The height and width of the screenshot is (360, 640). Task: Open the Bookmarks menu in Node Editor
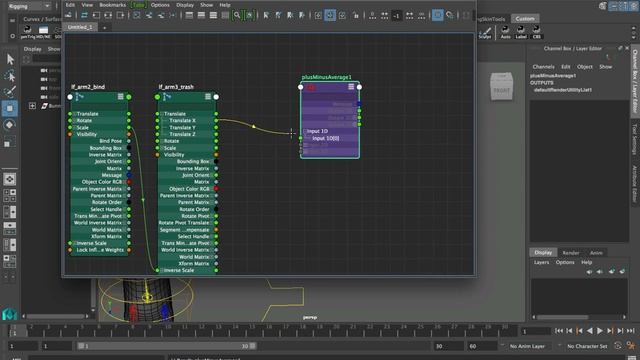[x=112, y=5]
